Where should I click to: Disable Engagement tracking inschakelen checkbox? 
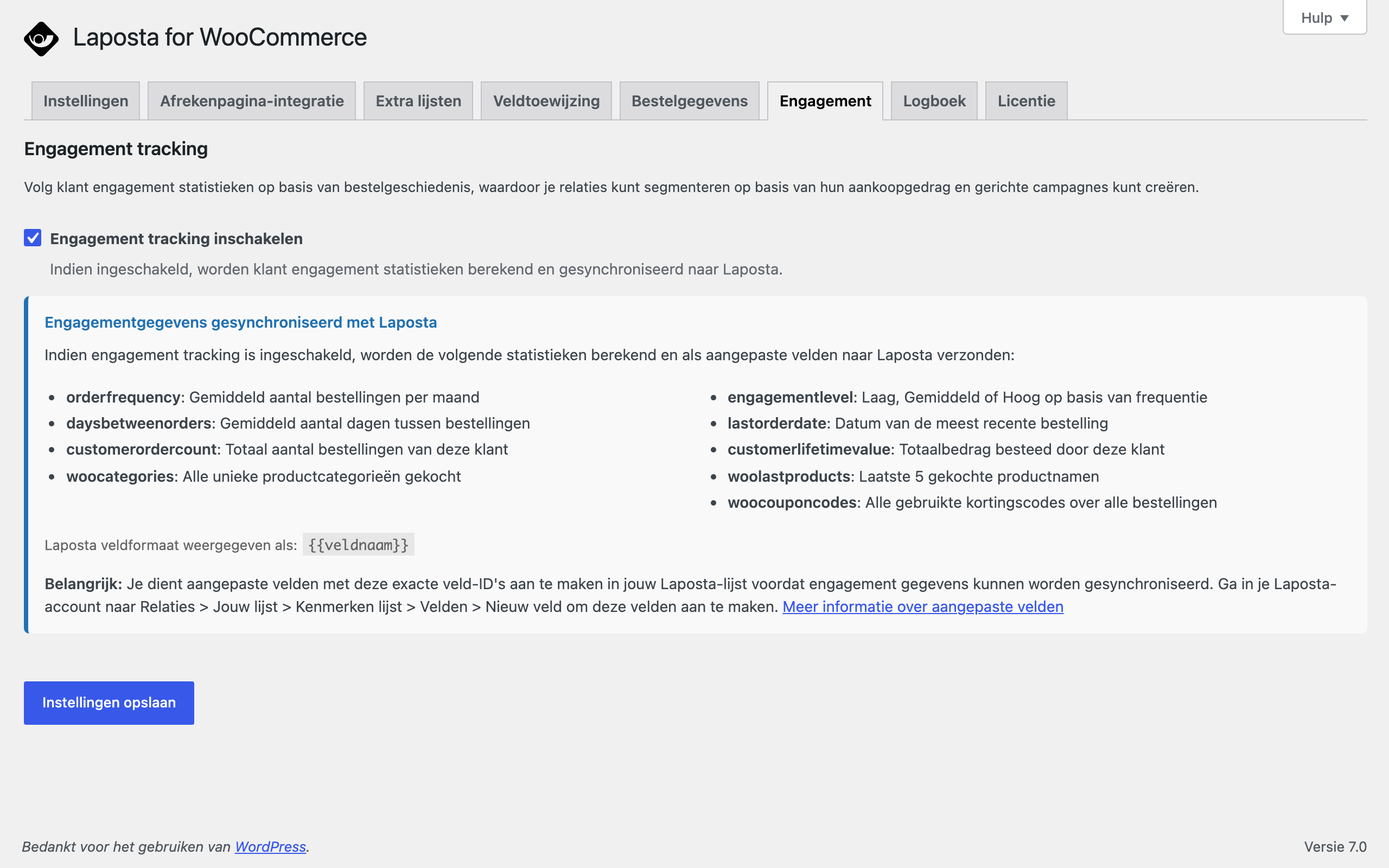click(x=33, y=238)
